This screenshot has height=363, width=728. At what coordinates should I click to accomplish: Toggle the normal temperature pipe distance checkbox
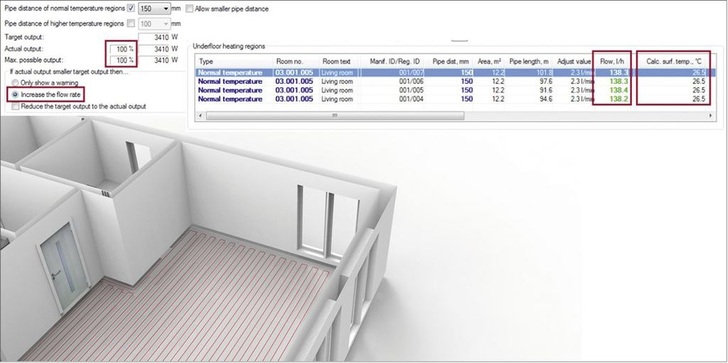pos(131,8)
